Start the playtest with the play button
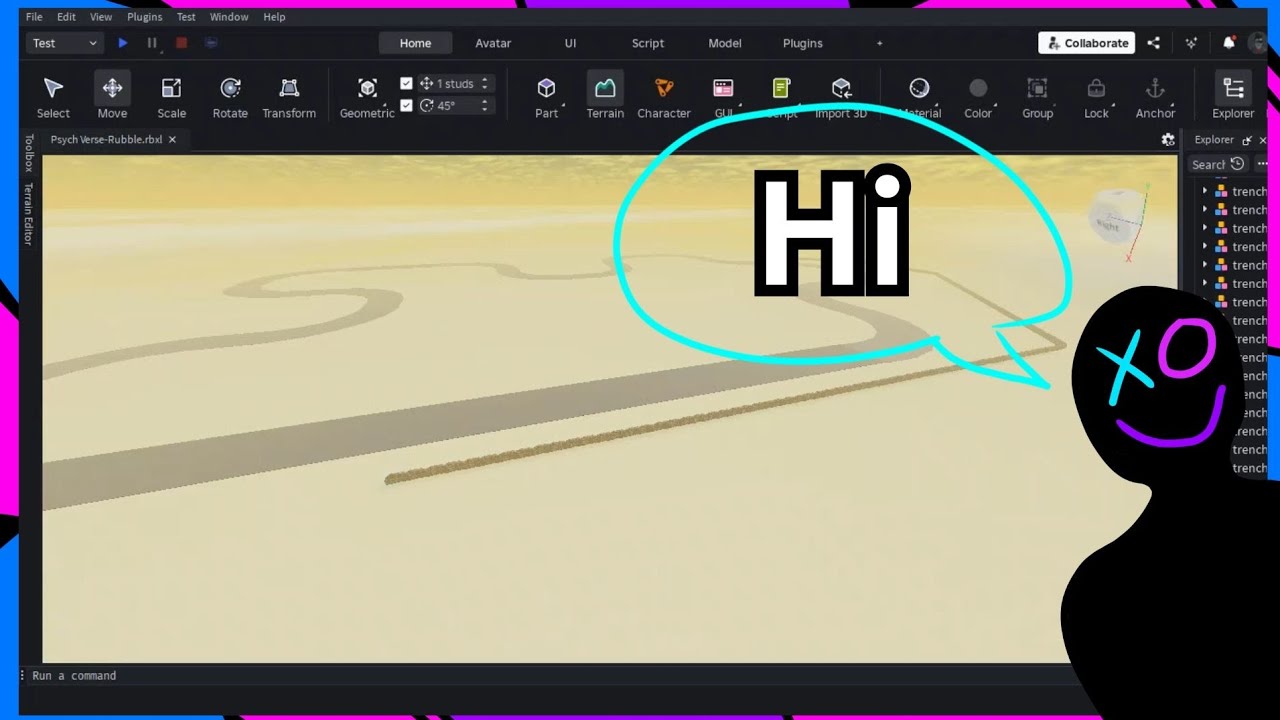1280x720 pixels. coord(123,43)
